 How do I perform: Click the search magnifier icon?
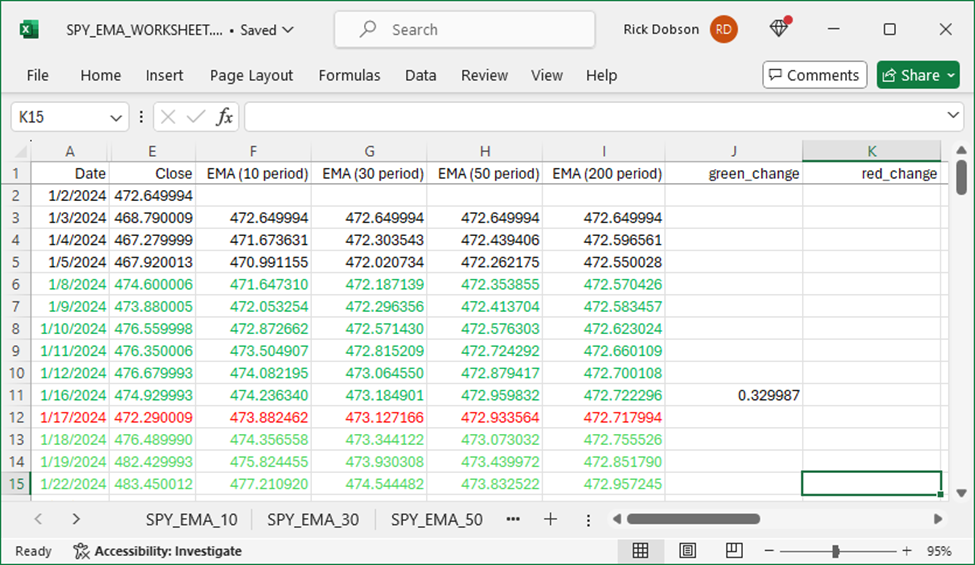368,29
